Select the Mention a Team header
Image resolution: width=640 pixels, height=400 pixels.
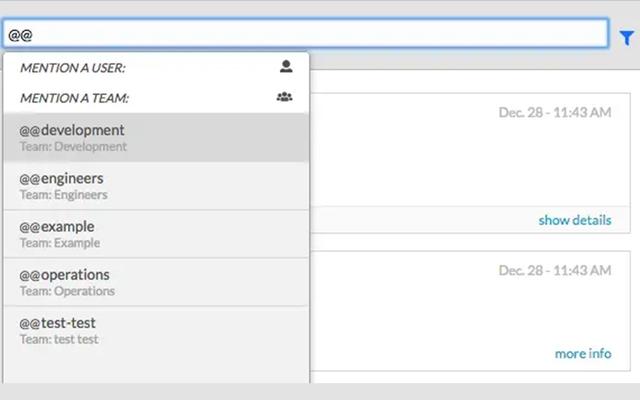(x=74, y=98)
